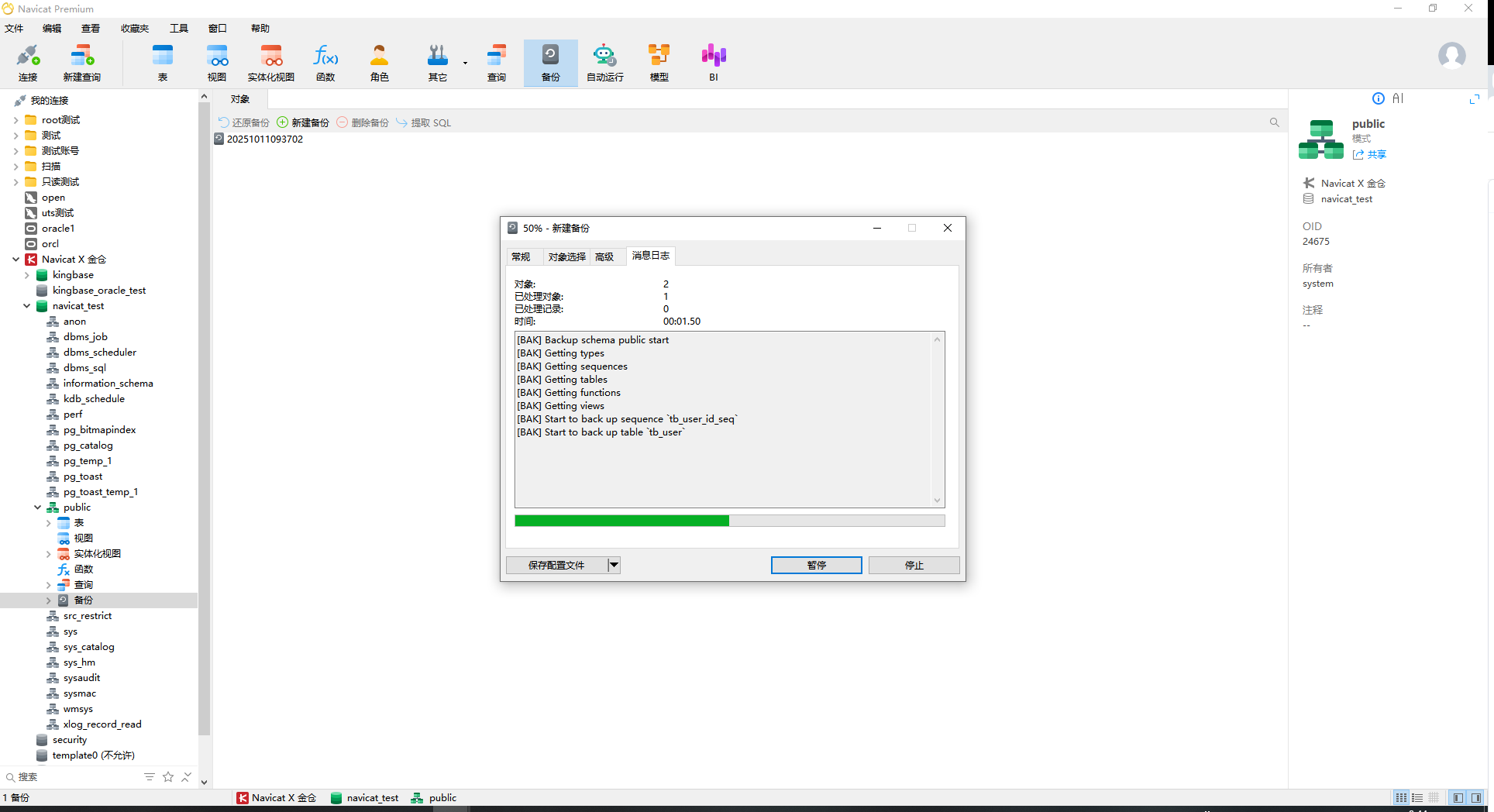Open the 文件 menu

[14, 29]
